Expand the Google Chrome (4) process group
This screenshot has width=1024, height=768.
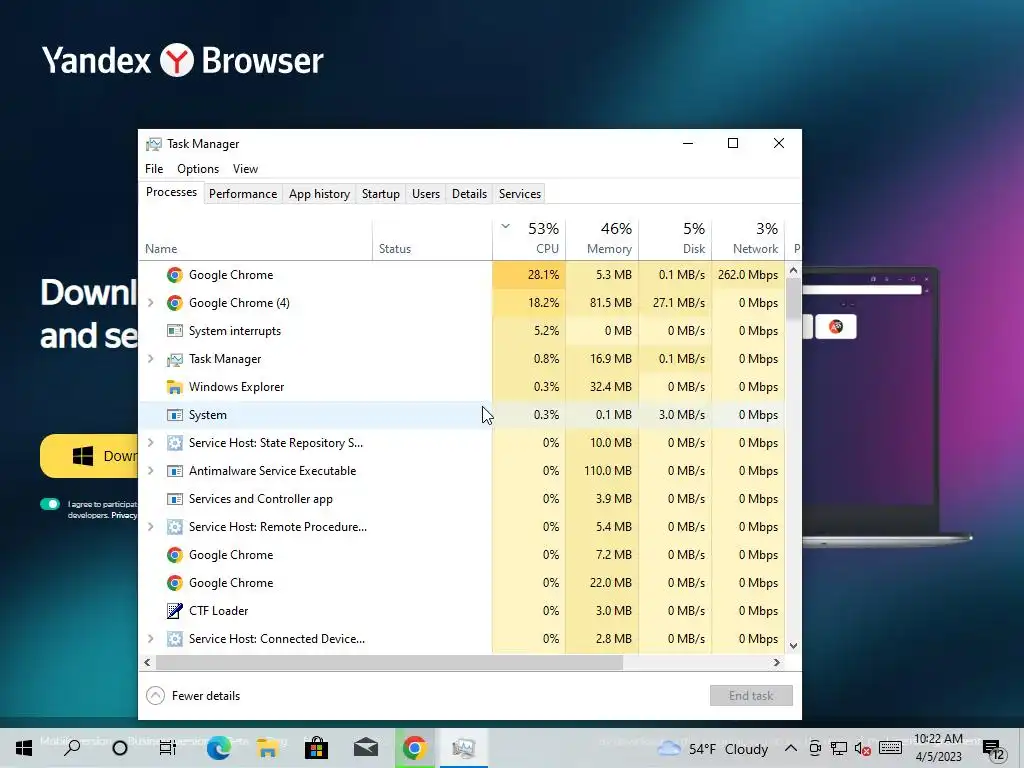coord(151,303)
